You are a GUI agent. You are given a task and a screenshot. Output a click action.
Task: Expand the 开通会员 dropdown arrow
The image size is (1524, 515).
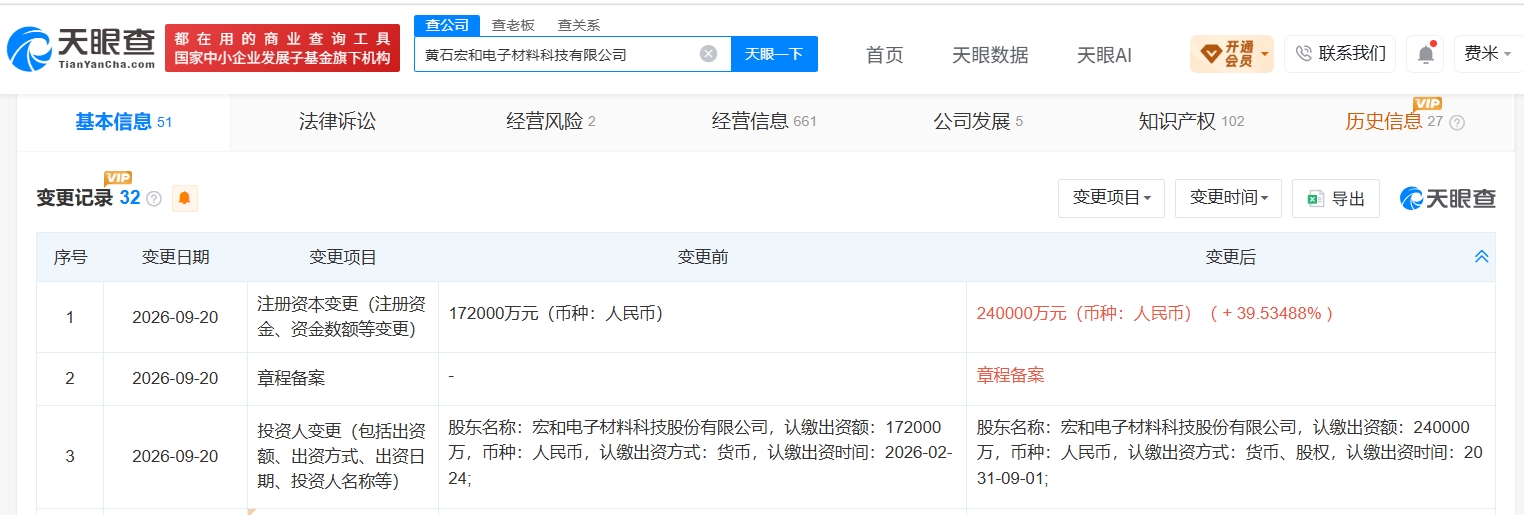tap(1265, 53)
